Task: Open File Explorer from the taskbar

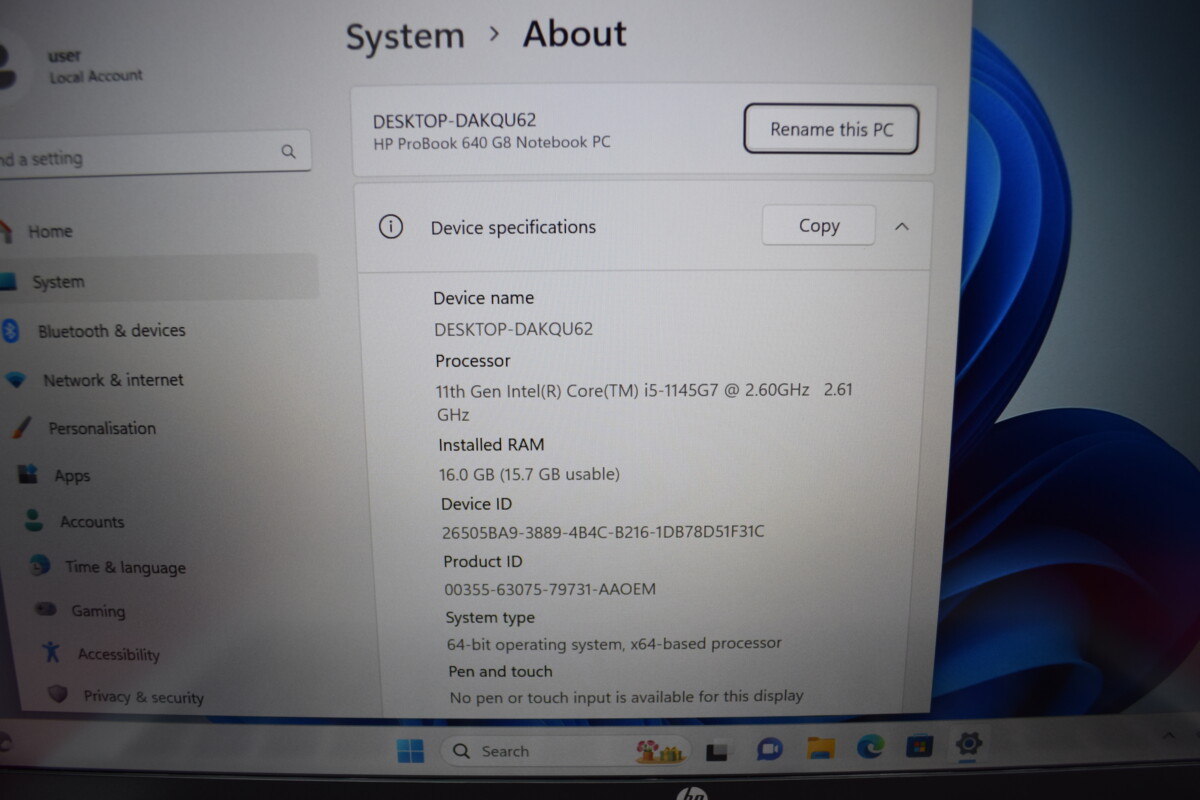Action: point(821,748)
